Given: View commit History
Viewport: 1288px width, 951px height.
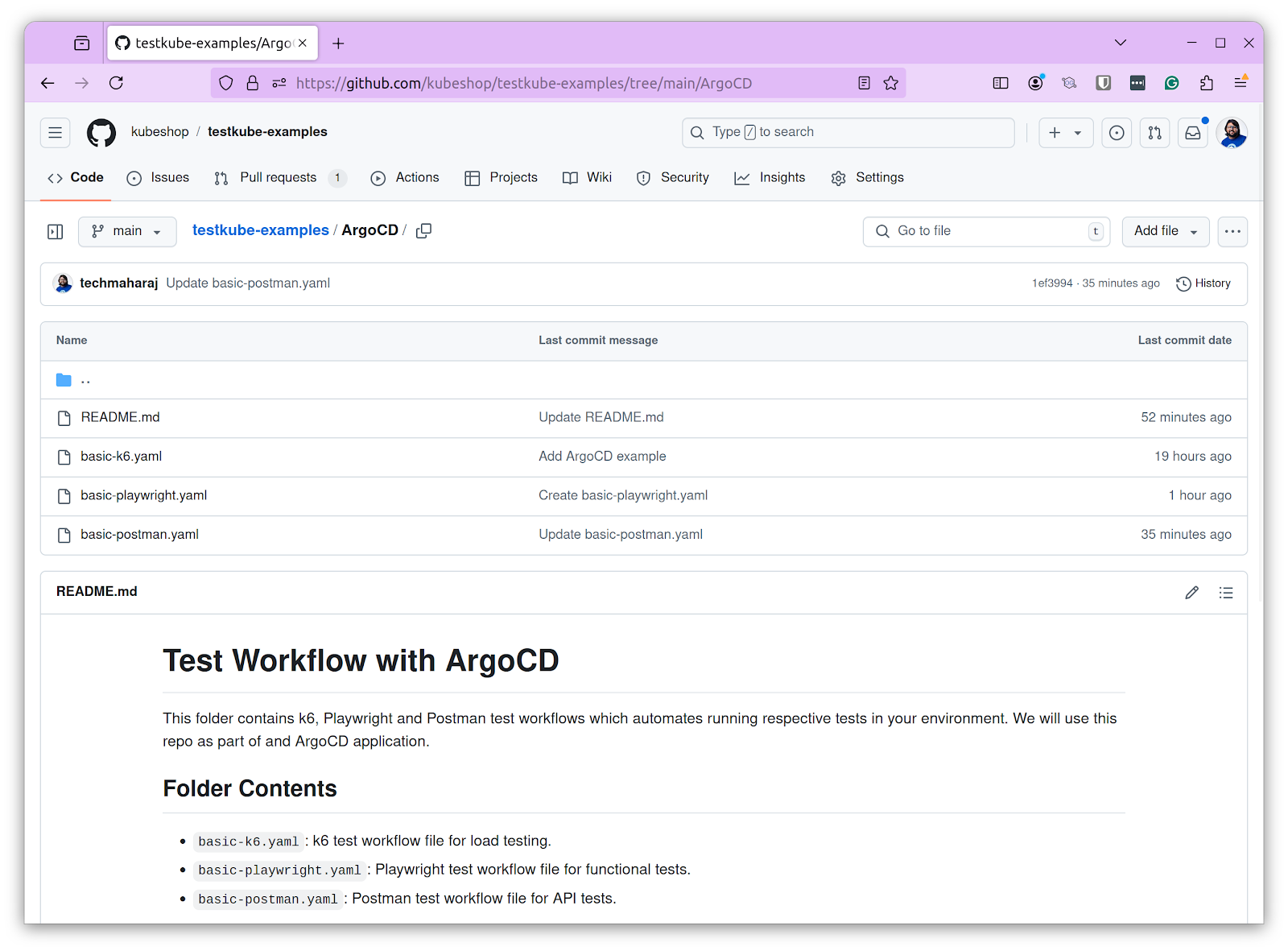Looking at the screenshot, I should tap(1203, 283).
